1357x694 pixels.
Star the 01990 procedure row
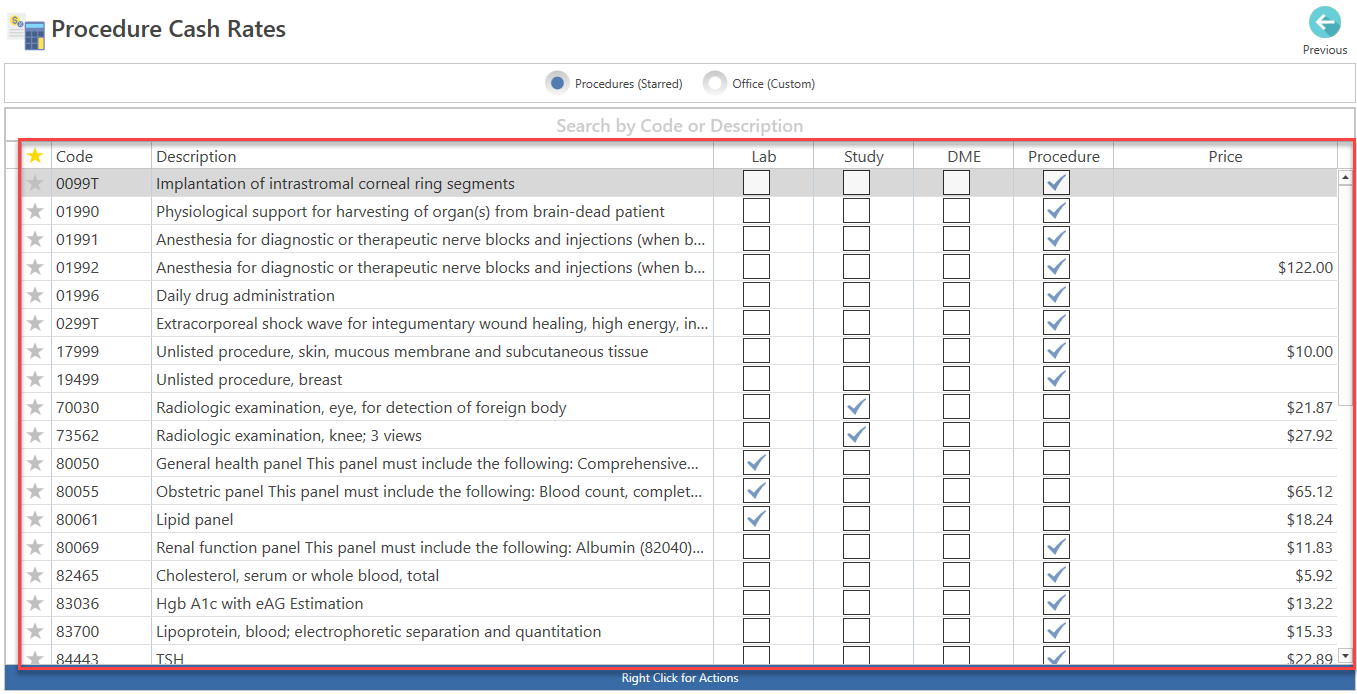coord(36,212)
